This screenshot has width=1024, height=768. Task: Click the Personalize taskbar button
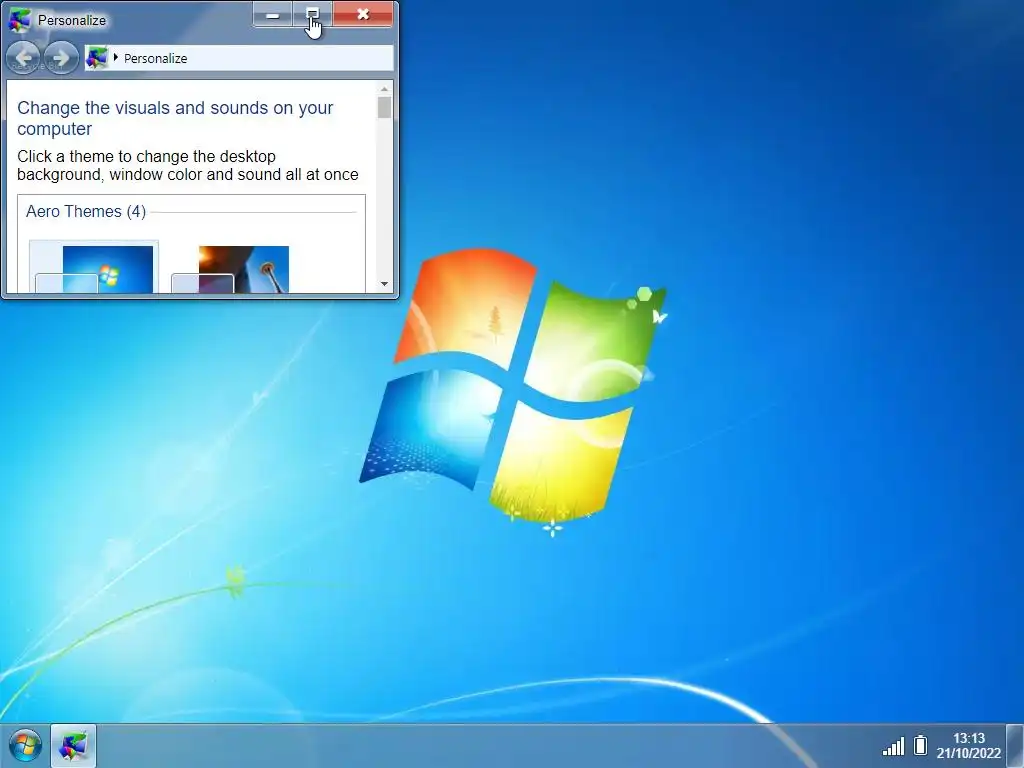pyautogui.click(x=73, y=746)
